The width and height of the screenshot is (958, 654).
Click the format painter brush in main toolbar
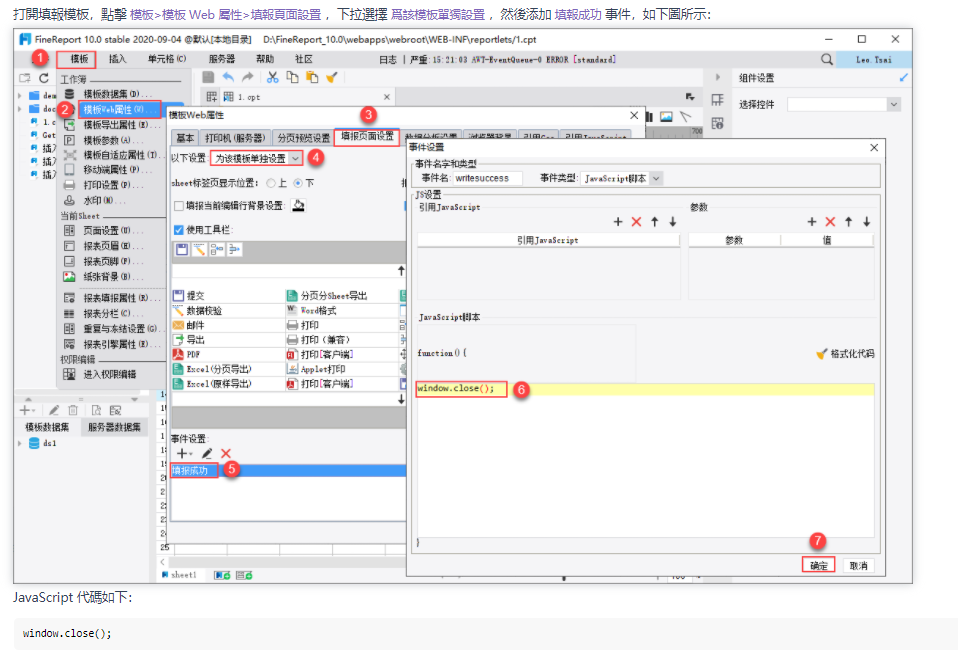(332, 77)
